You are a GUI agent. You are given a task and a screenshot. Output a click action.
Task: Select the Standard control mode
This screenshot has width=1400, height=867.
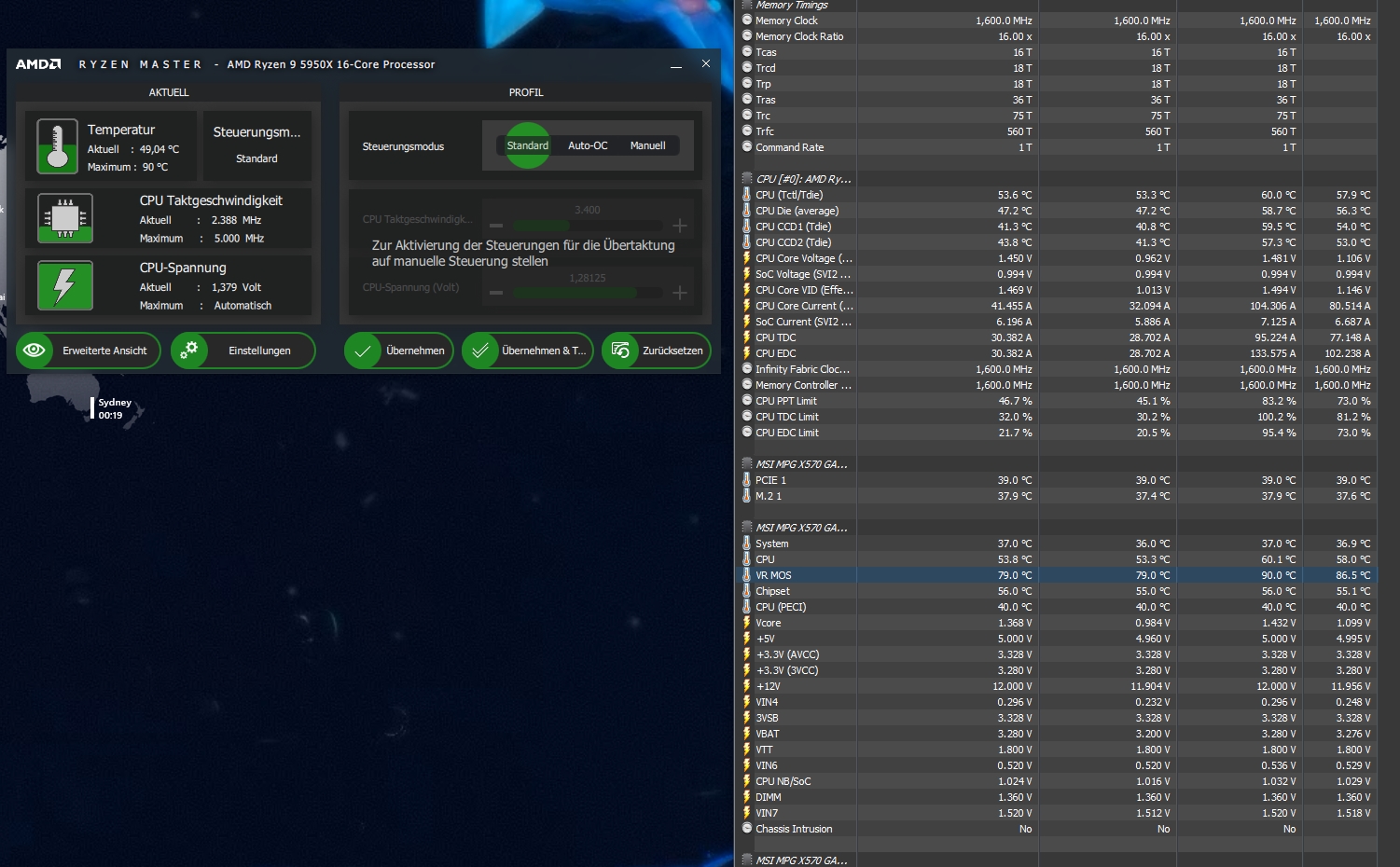528,145
